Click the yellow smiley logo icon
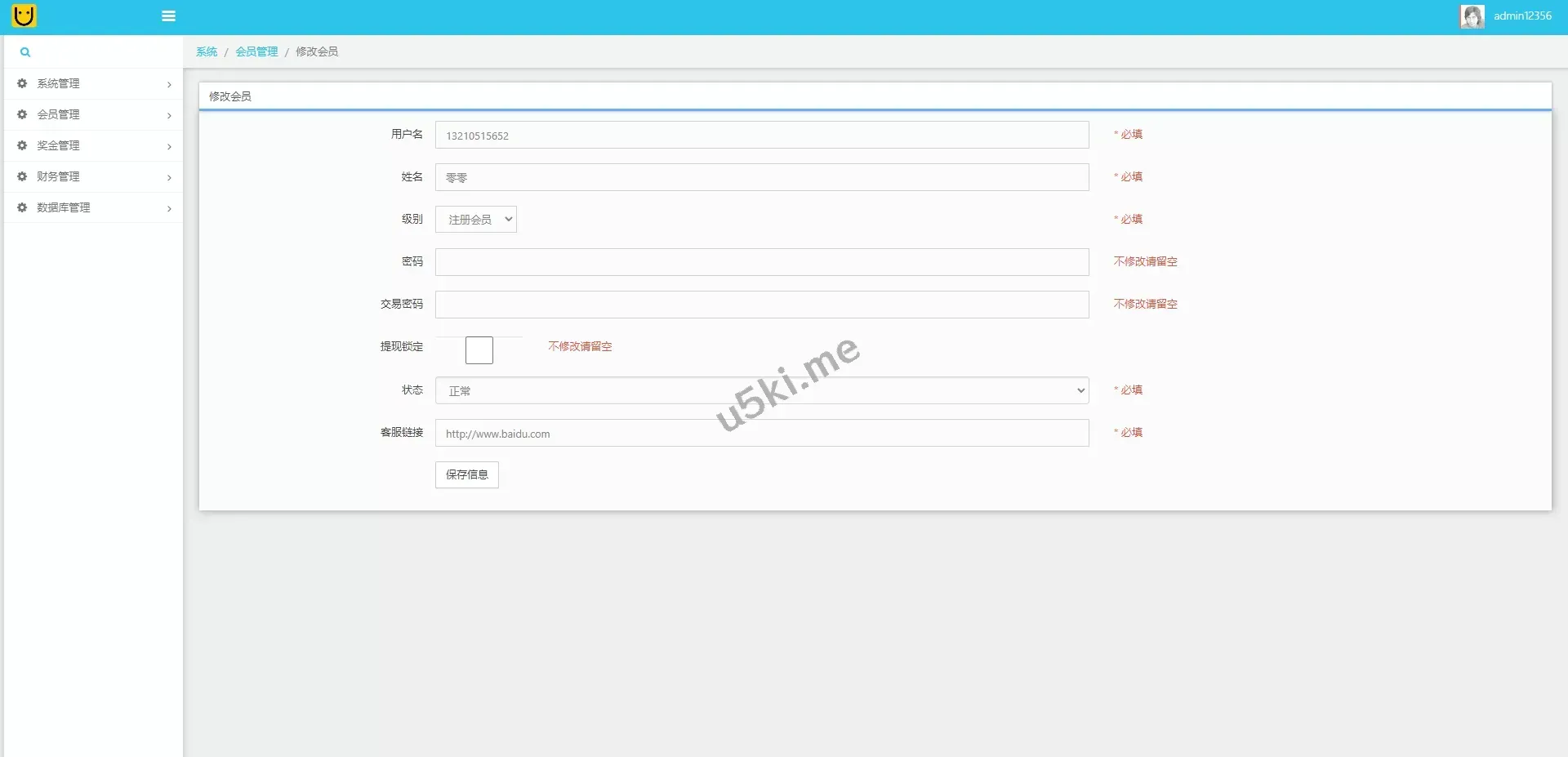This screenshot has width=1568, height=757. coord(24,16)
